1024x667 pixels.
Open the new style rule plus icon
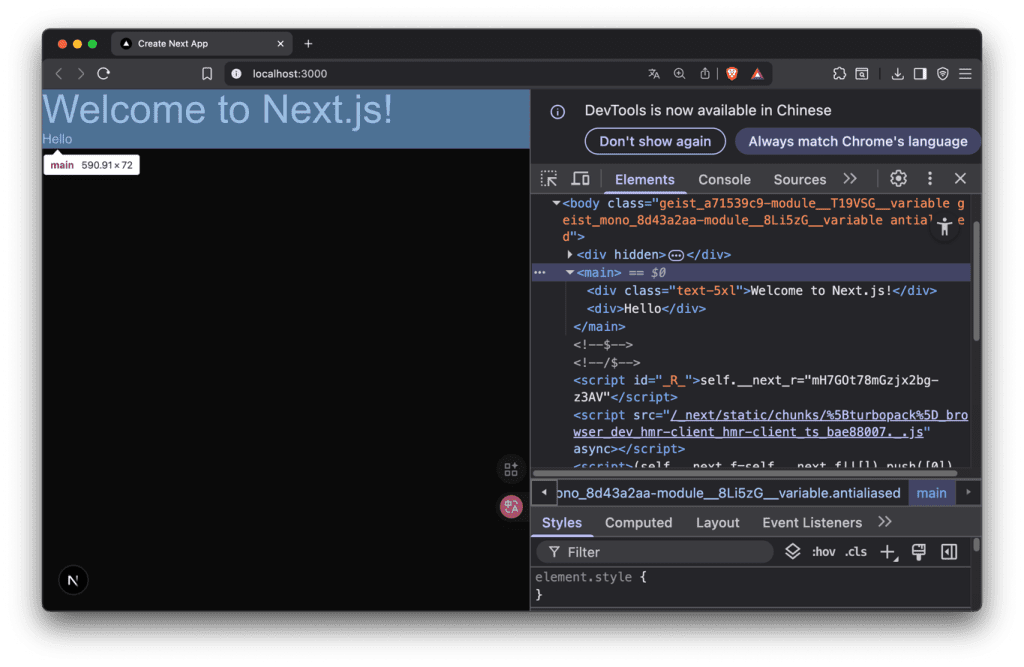pos(888,552)
